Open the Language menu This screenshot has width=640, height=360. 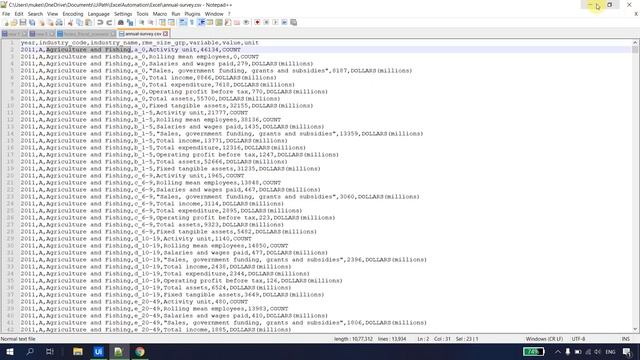98,14
